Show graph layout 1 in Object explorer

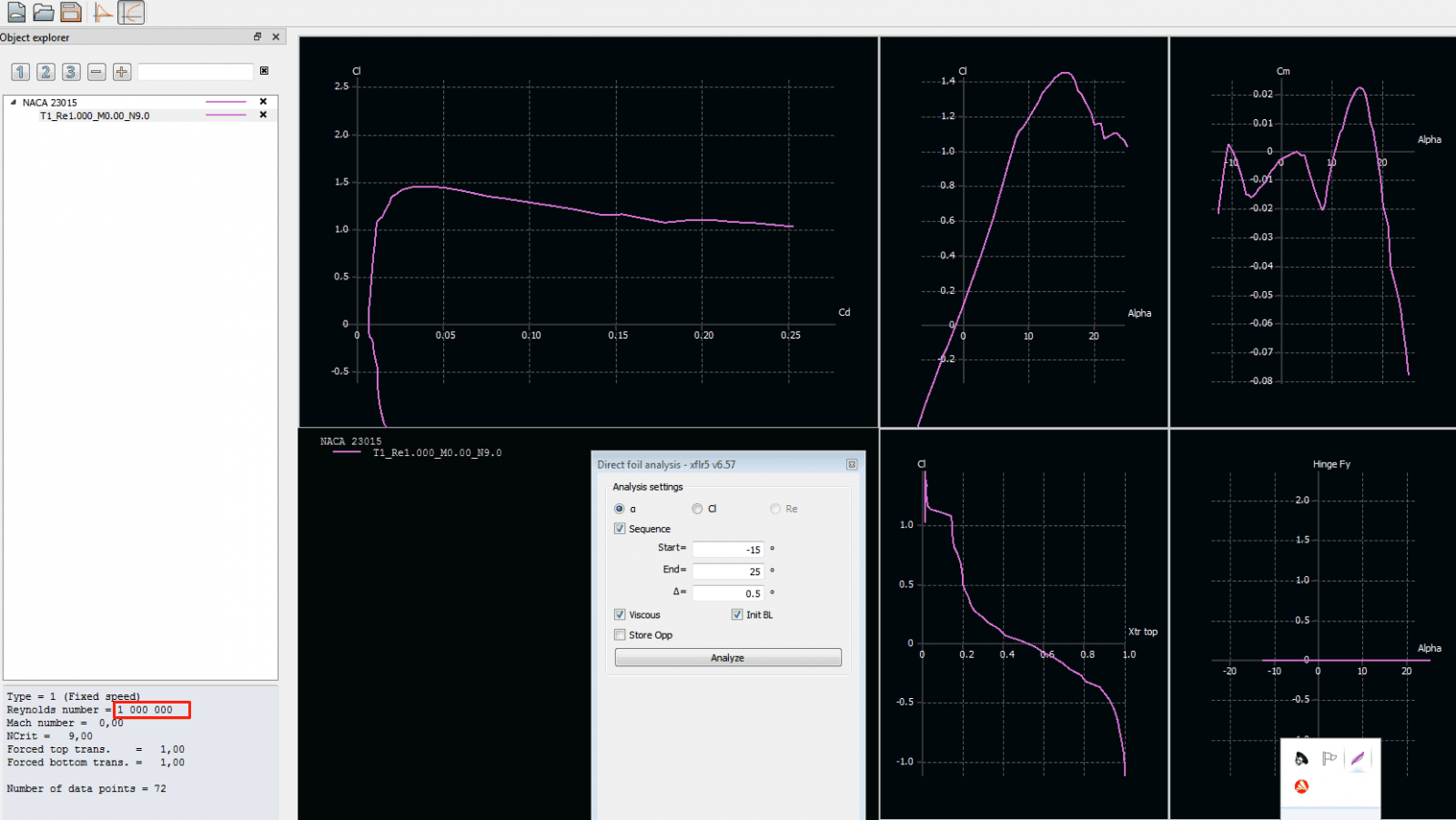point(21,72)
